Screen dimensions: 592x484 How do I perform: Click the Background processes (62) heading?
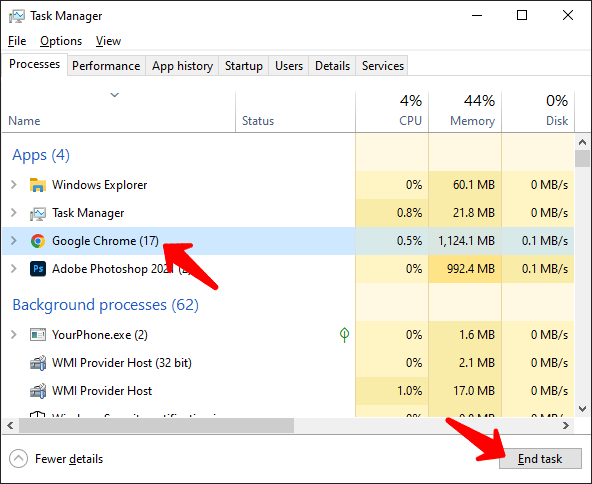pyautogui.click(x=105, y=305)
